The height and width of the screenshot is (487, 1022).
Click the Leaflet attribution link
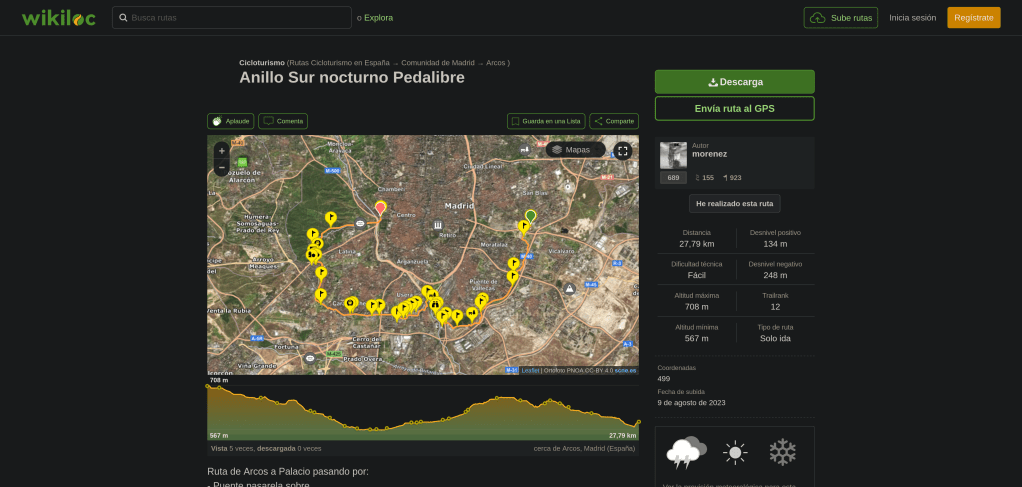(x=530, y=370)
